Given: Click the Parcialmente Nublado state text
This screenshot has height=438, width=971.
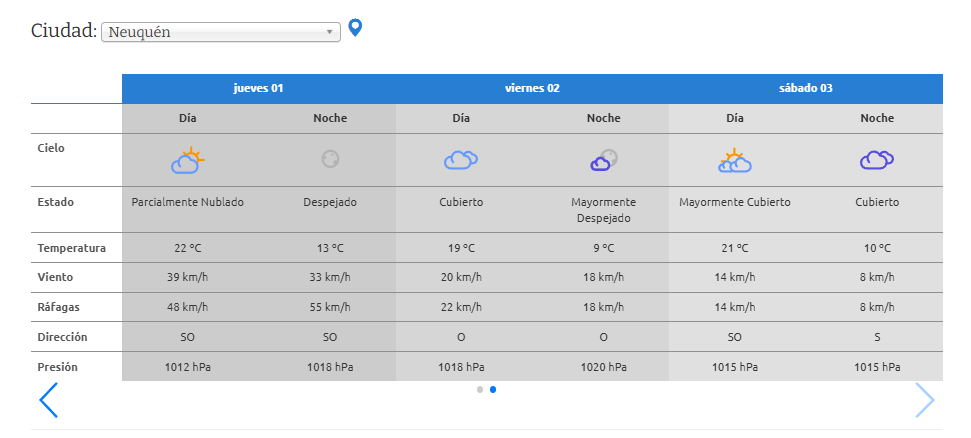Looking at the screenshot, I should 187,202.
